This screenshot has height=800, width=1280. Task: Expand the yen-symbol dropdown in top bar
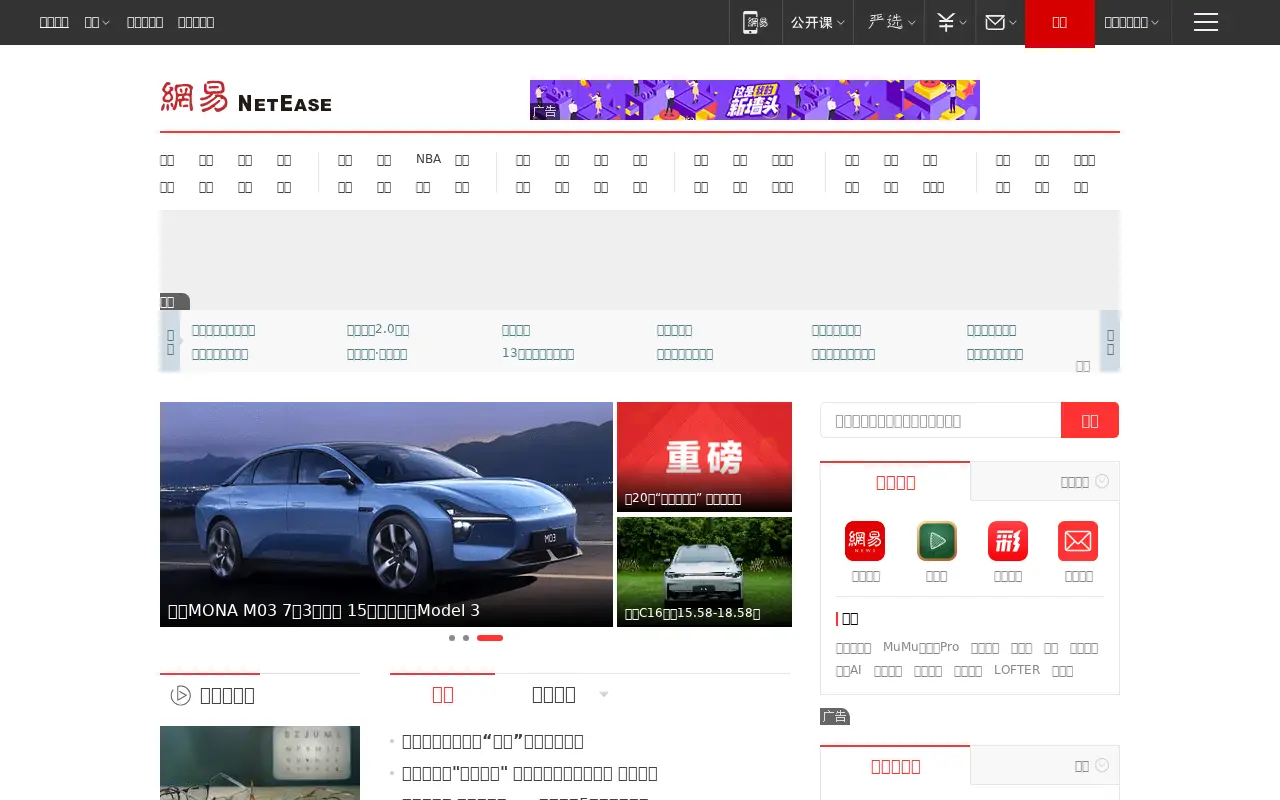[x=951, y=22]
